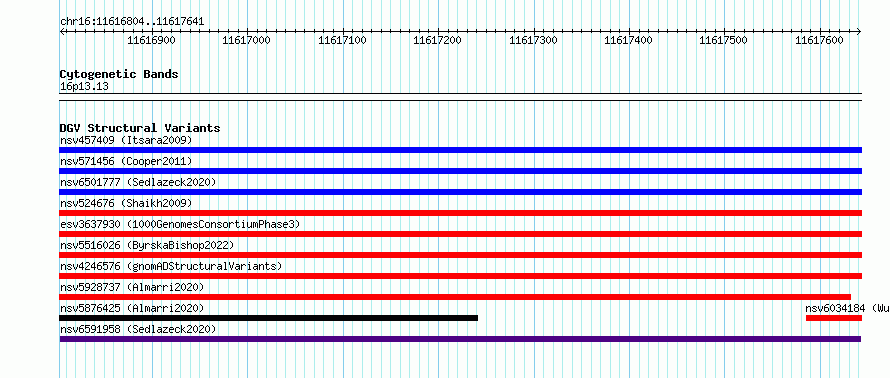
Task: Click ruler position 11617300
Action: pyautogui.click(x=534, y=40)
